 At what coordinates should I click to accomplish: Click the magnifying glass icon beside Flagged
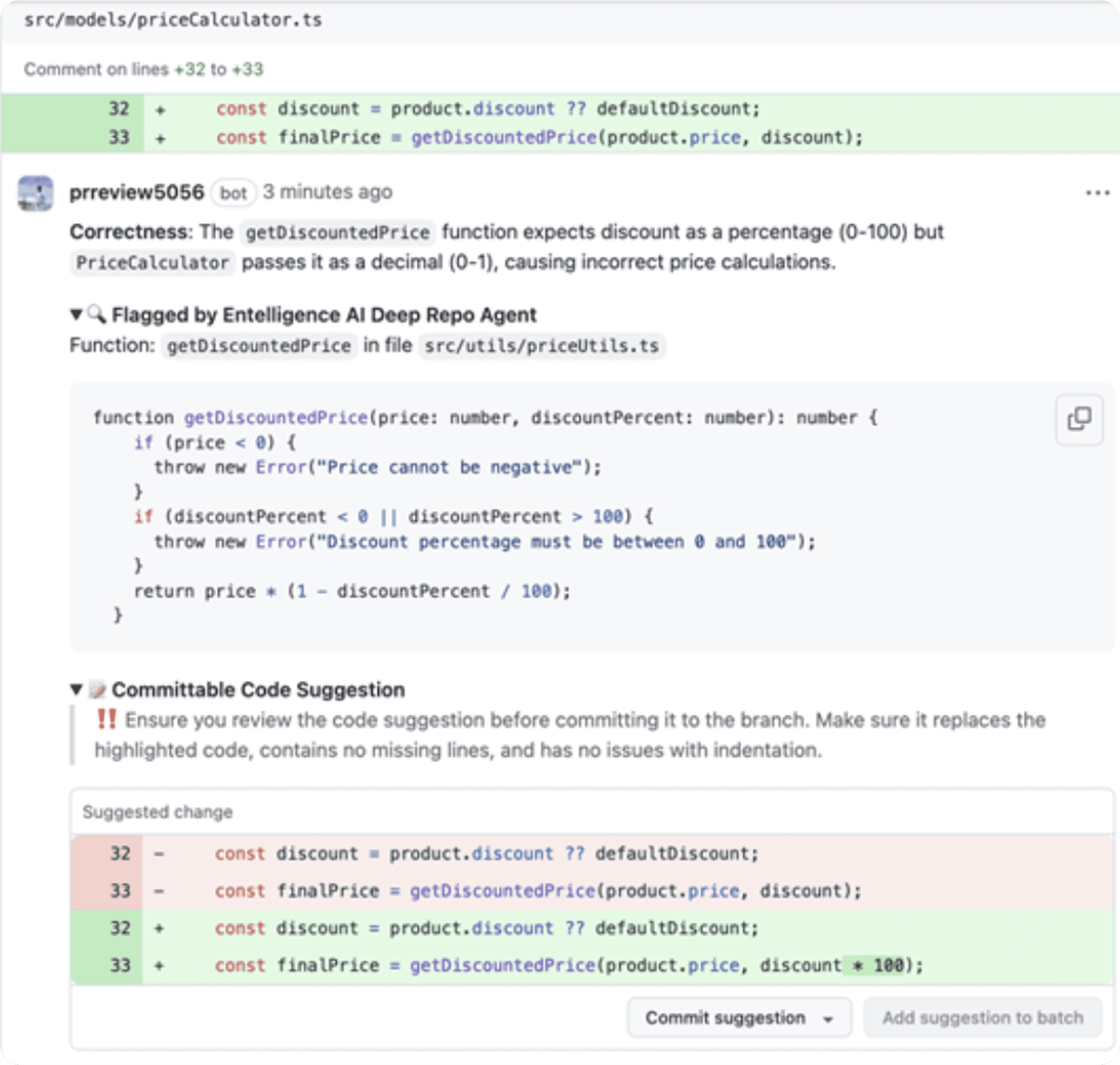(x=97, y=314)
